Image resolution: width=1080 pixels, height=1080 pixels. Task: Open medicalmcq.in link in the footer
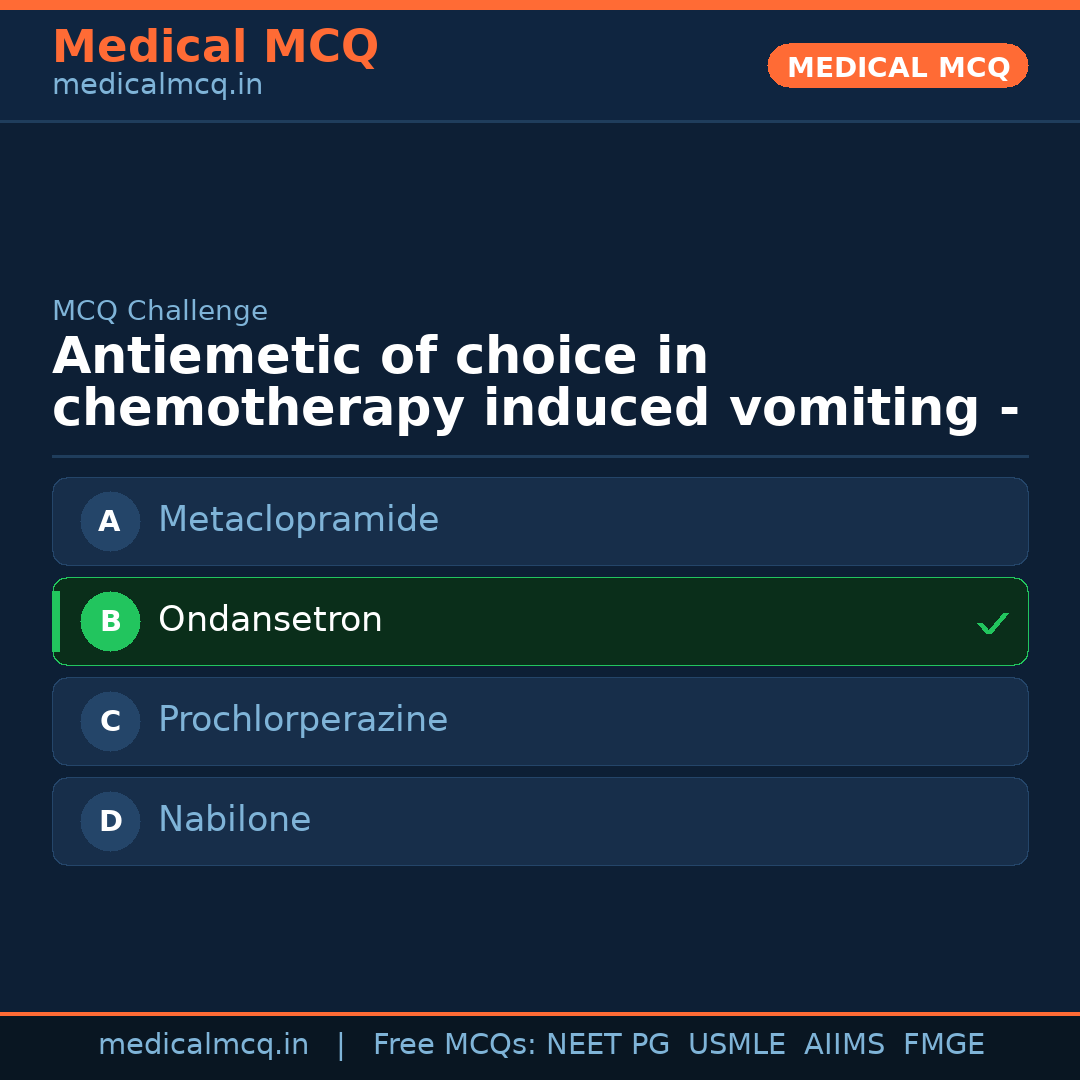[203, 1045]
